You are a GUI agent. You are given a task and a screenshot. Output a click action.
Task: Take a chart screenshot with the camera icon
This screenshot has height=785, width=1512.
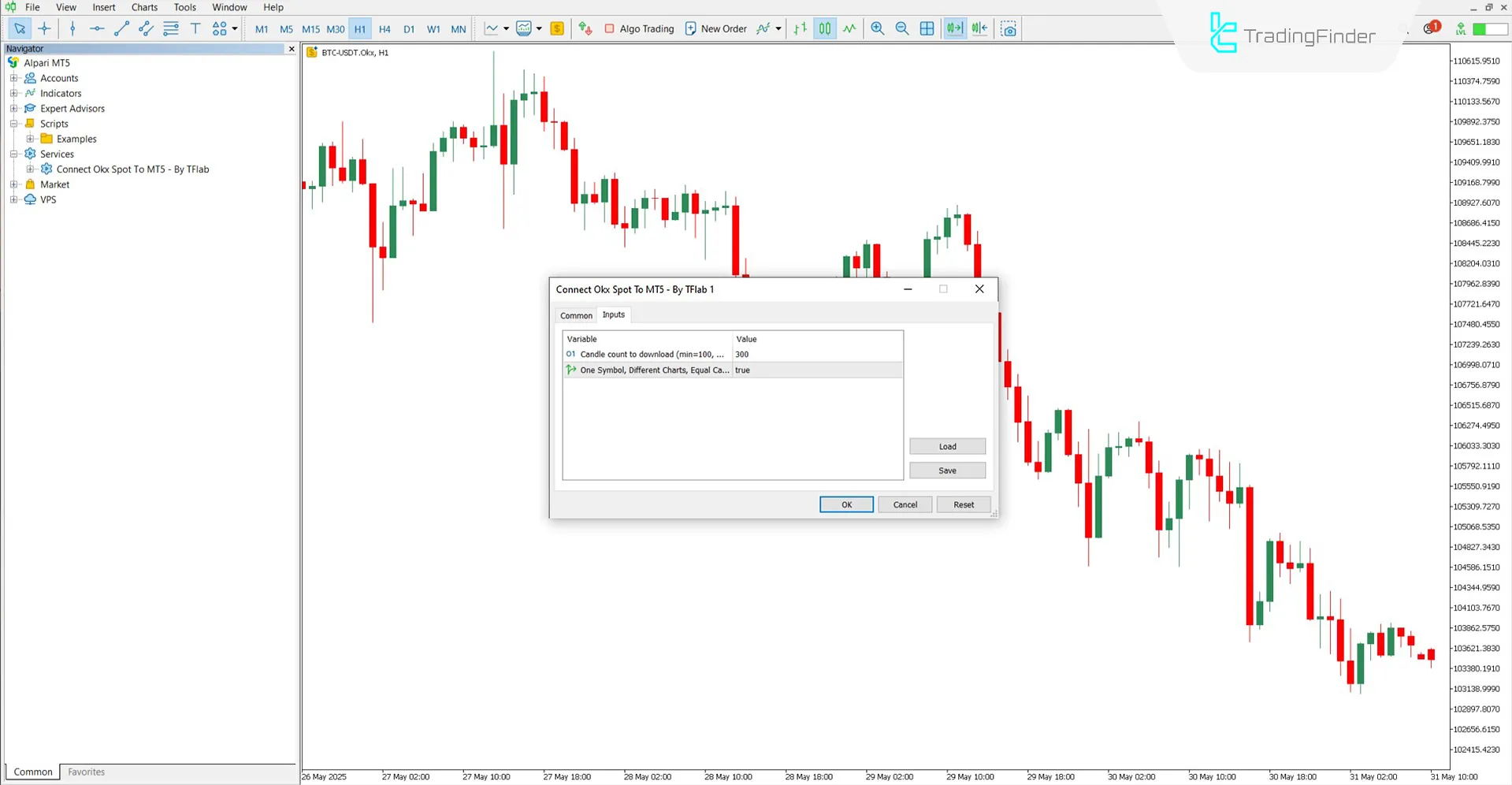[x=1009, y=28]
